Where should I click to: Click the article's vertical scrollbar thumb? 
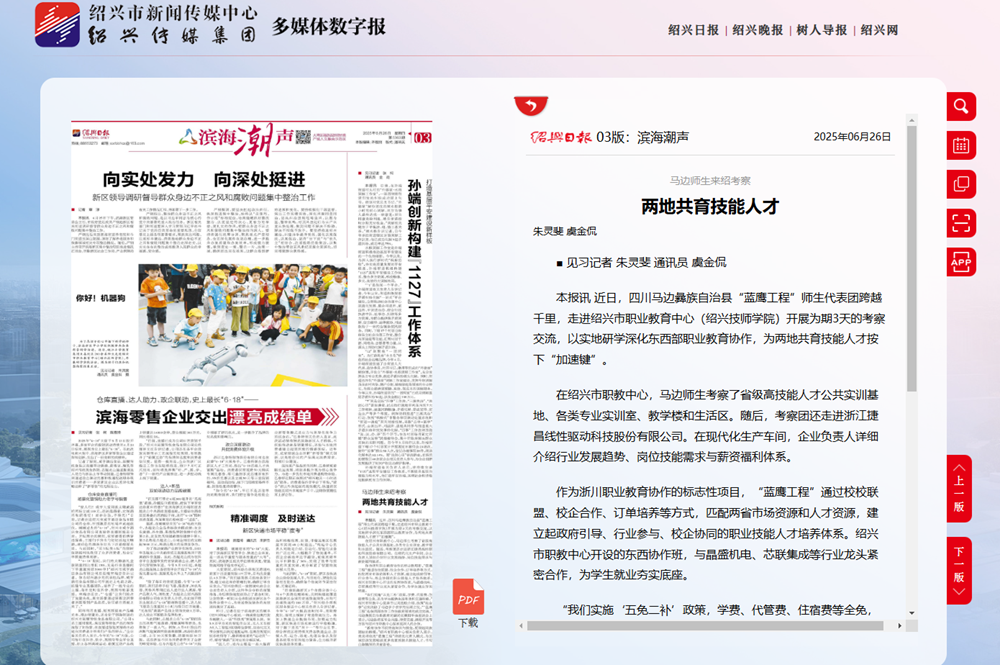point(911,260)
